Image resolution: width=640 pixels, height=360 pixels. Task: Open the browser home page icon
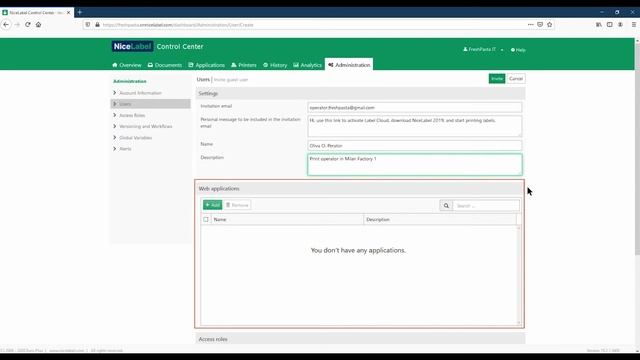[38, 24]
